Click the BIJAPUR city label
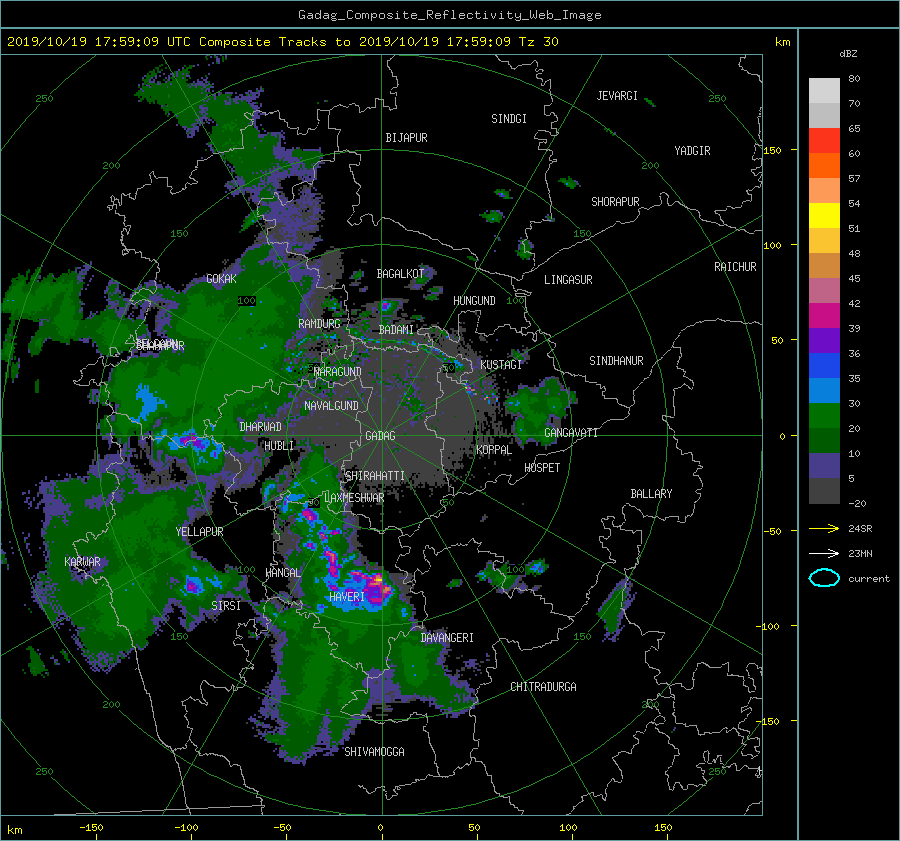Image resolution: width=900 pixels, height=841 pixels. [406, 138]
